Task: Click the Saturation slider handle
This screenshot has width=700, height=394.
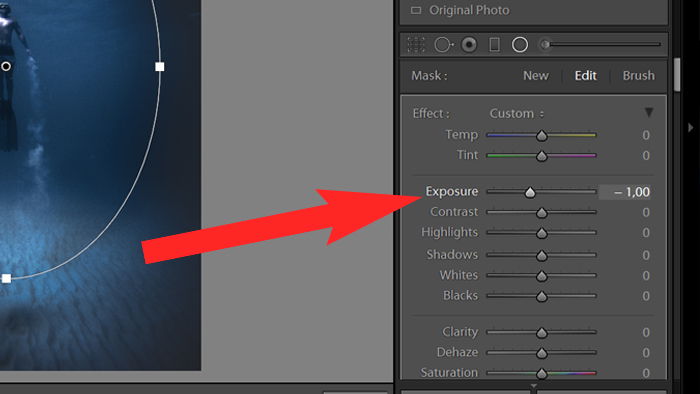Action: (542, 373)
